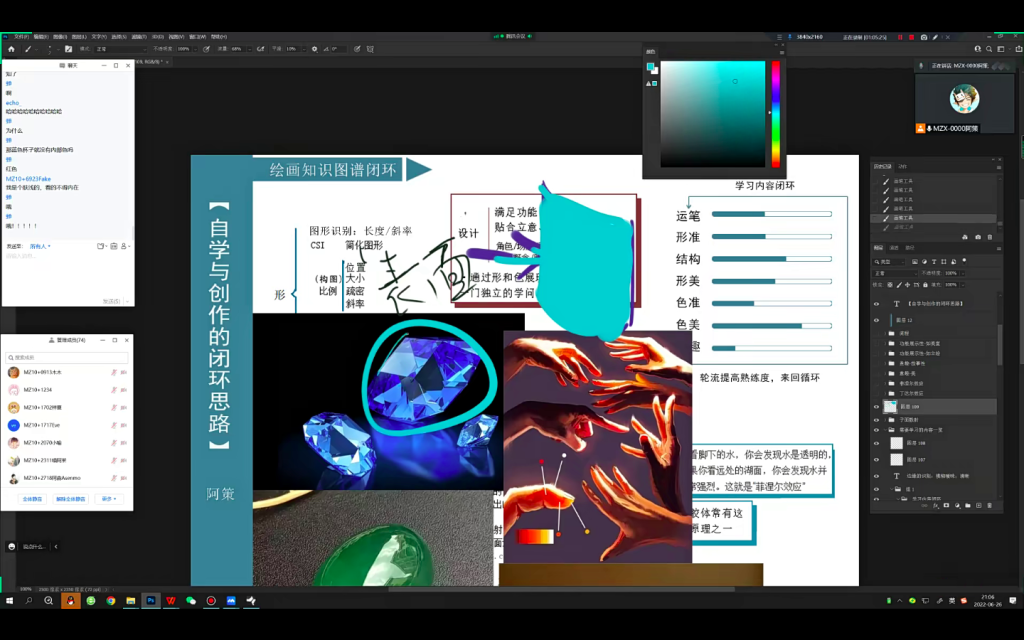Open the 更多 dropdown in members window
The image size is (1024, 640).
(108, 498)
